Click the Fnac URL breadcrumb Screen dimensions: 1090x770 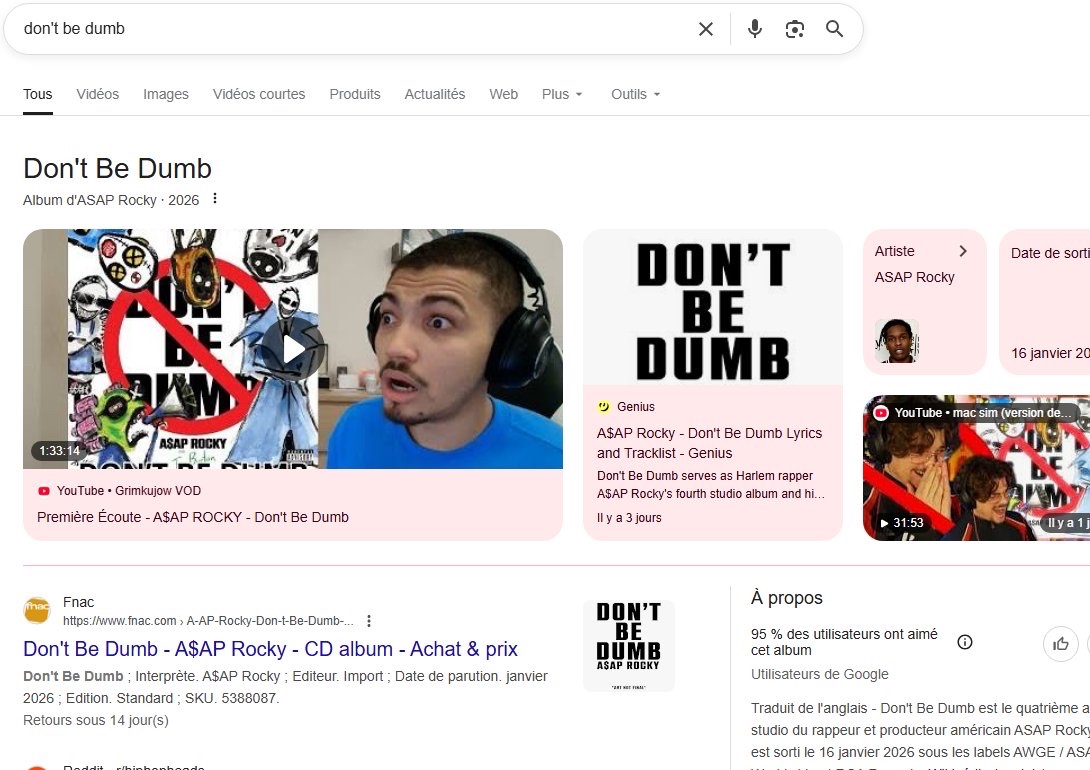pos(208,621)
